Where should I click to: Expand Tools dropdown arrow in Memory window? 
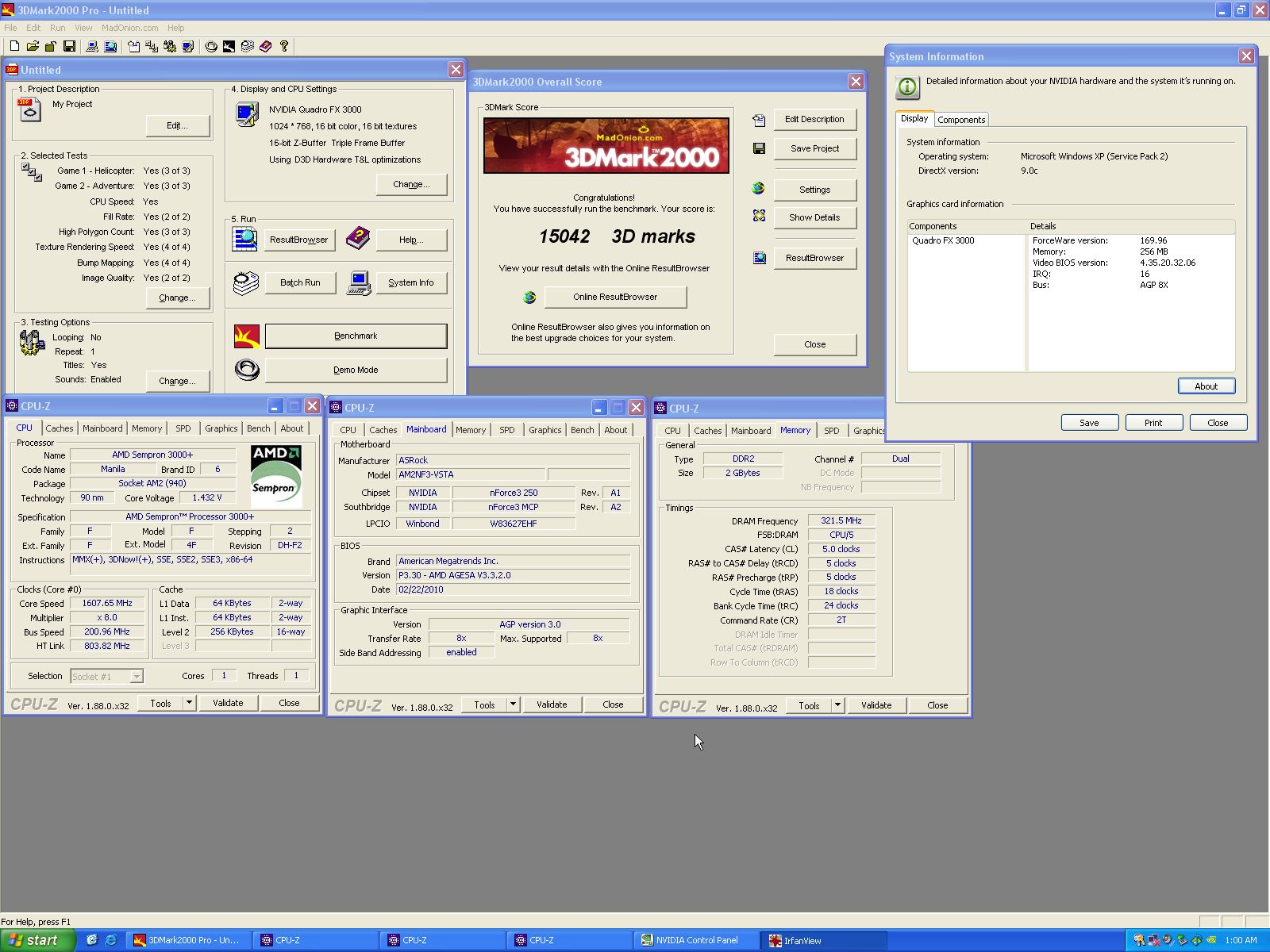coord(837,705)
